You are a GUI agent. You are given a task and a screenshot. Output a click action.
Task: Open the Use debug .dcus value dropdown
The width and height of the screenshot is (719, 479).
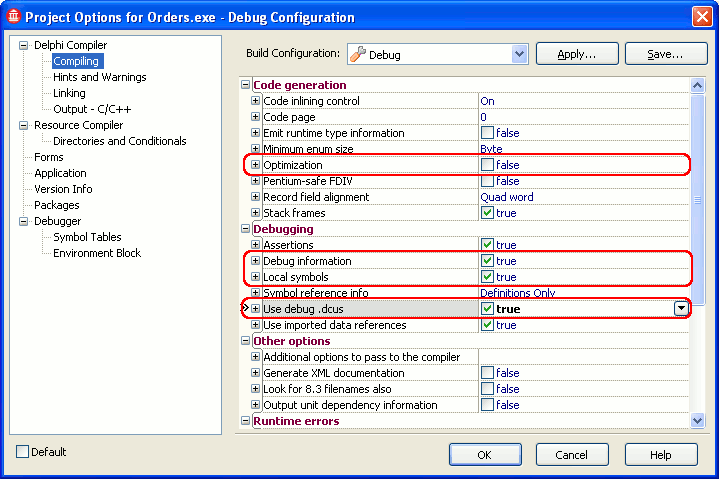(x=681, y=309)
